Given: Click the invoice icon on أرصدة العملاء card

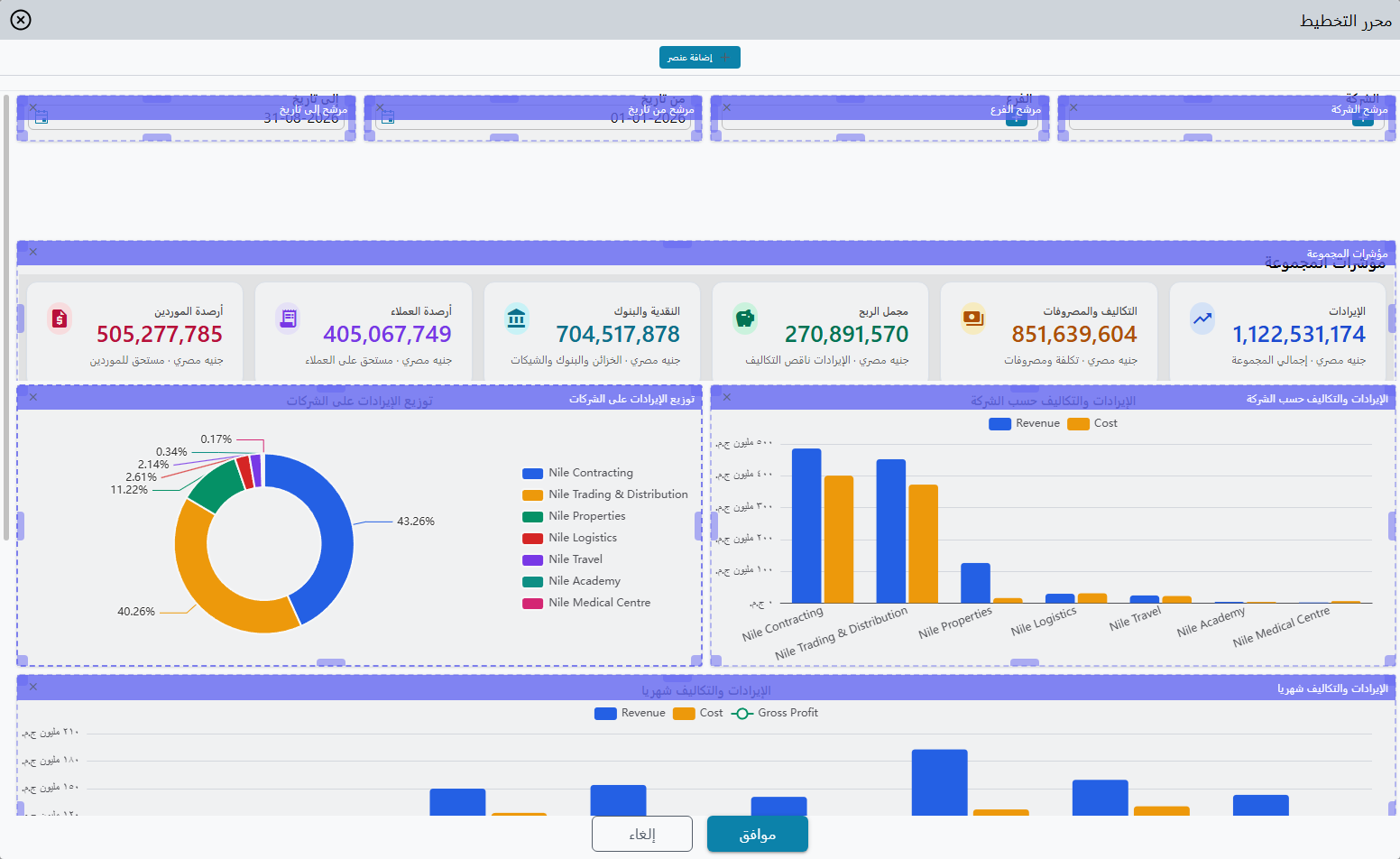Looking at the screenshot, I should 289,319.
